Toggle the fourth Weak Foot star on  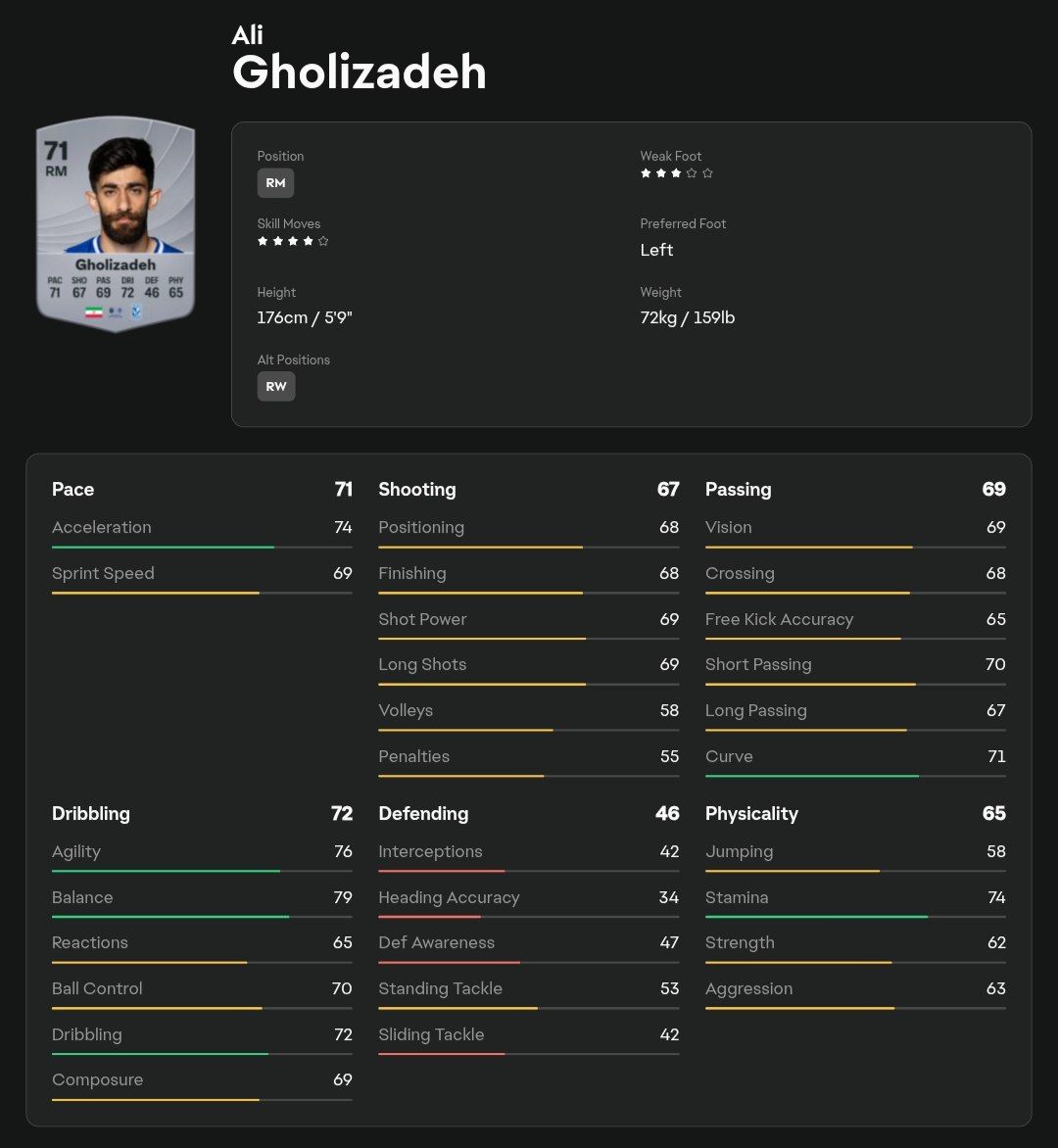click(692, 172)
